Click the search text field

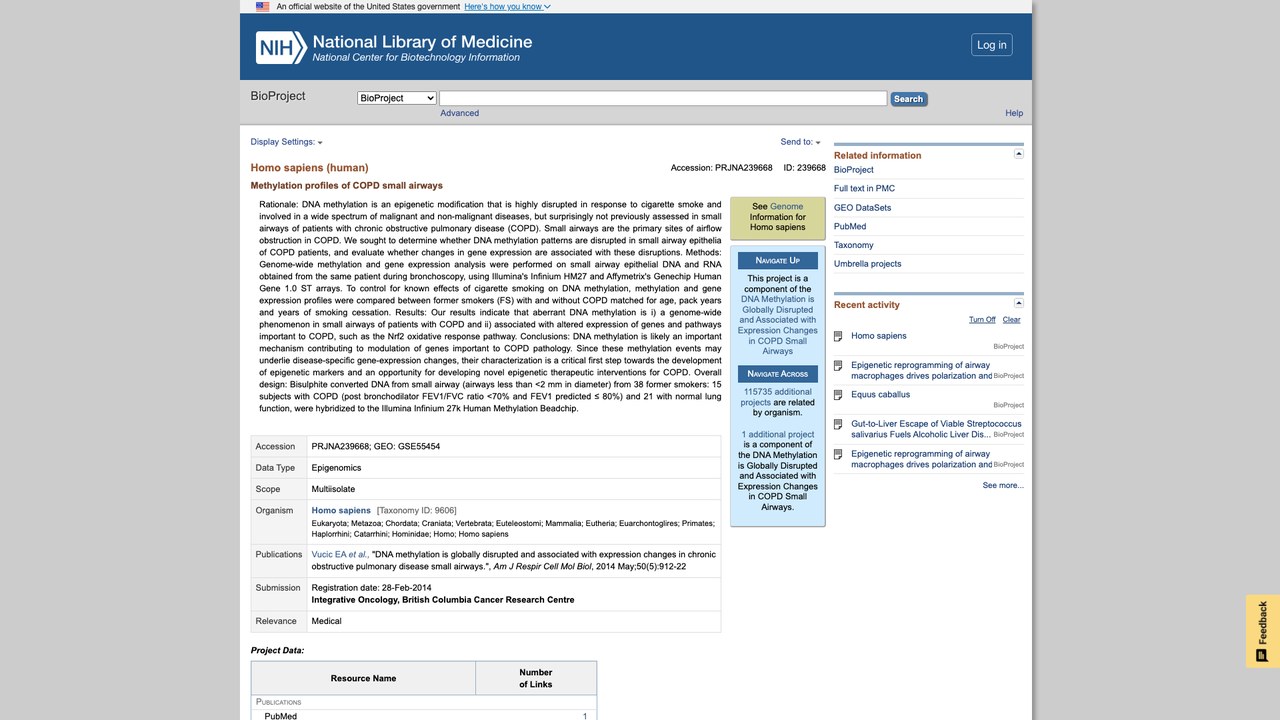[663, 98]
